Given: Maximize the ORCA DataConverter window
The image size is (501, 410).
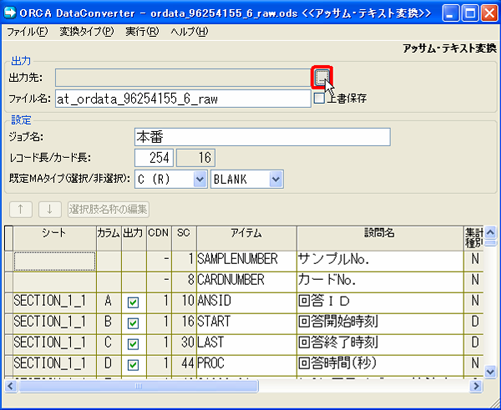Looking at the screenshot, I should (x=470, y=13).
